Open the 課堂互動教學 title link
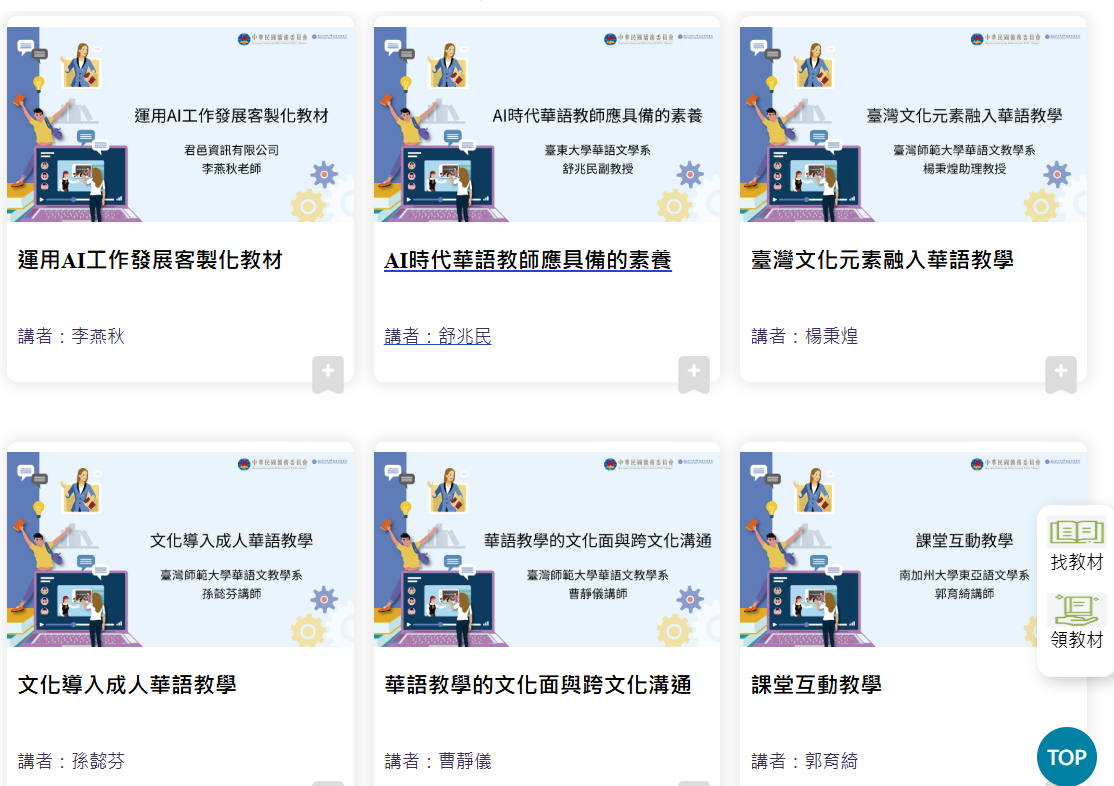Viewport: 1114px width, 786px height. click(816, 686)
